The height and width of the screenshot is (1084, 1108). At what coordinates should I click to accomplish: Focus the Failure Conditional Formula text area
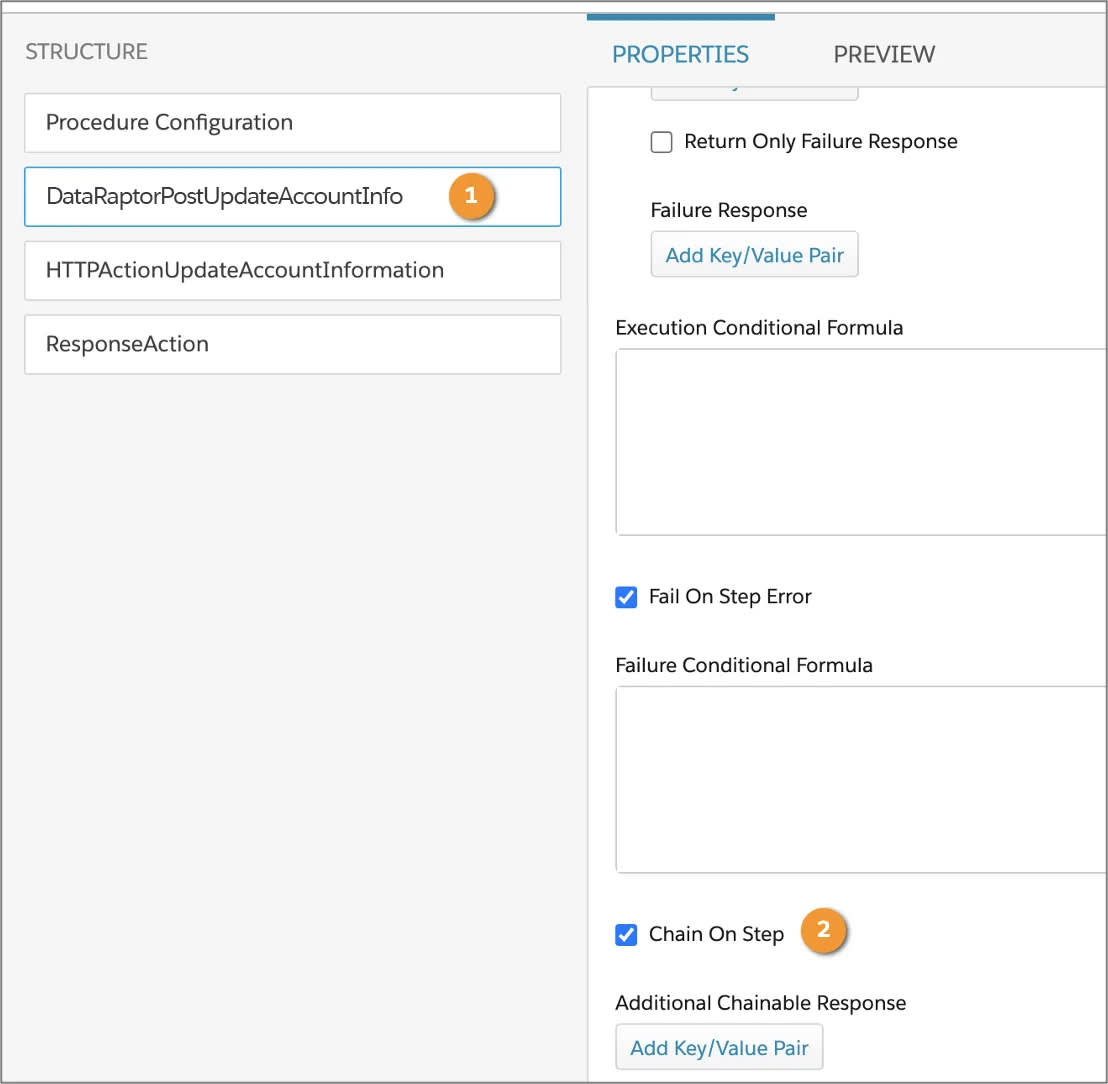[861, 779]
